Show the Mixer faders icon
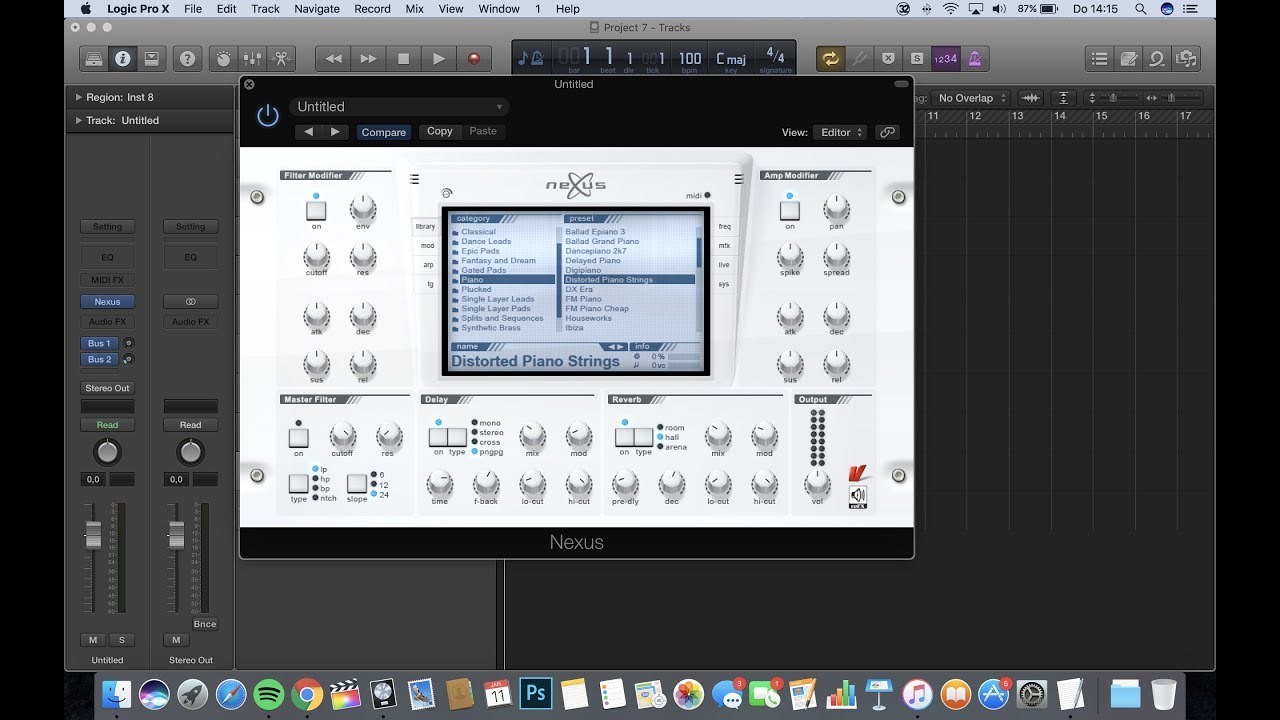 coord(252,58)
